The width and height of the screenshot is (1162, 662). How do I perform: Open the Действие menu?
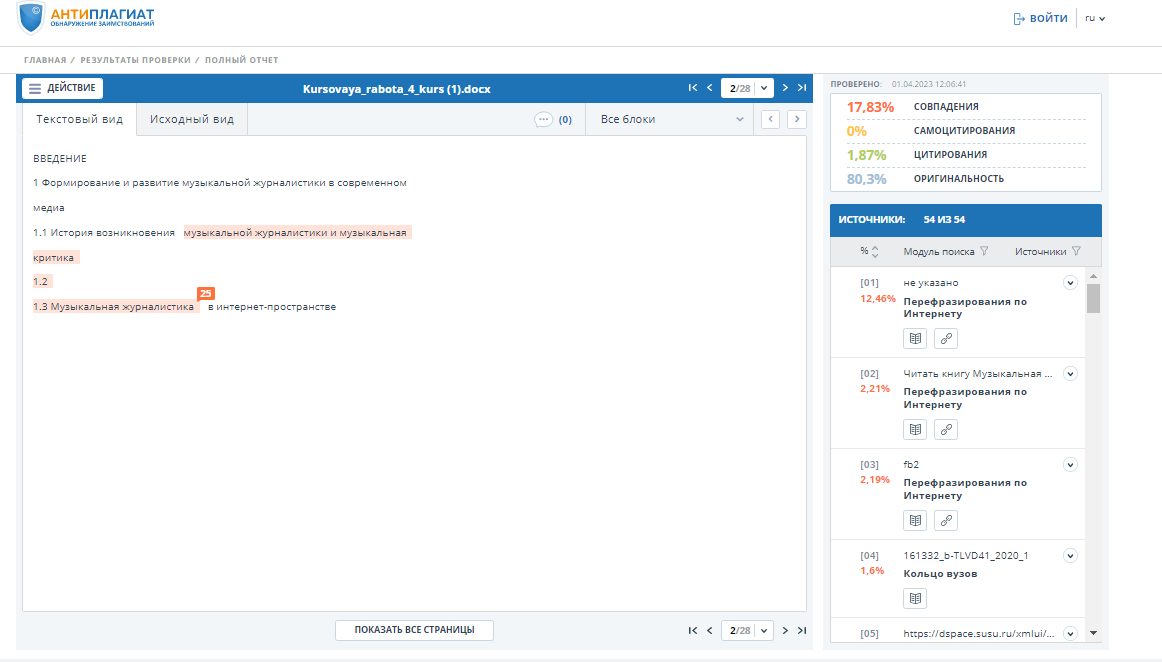(x=62, y=88)
